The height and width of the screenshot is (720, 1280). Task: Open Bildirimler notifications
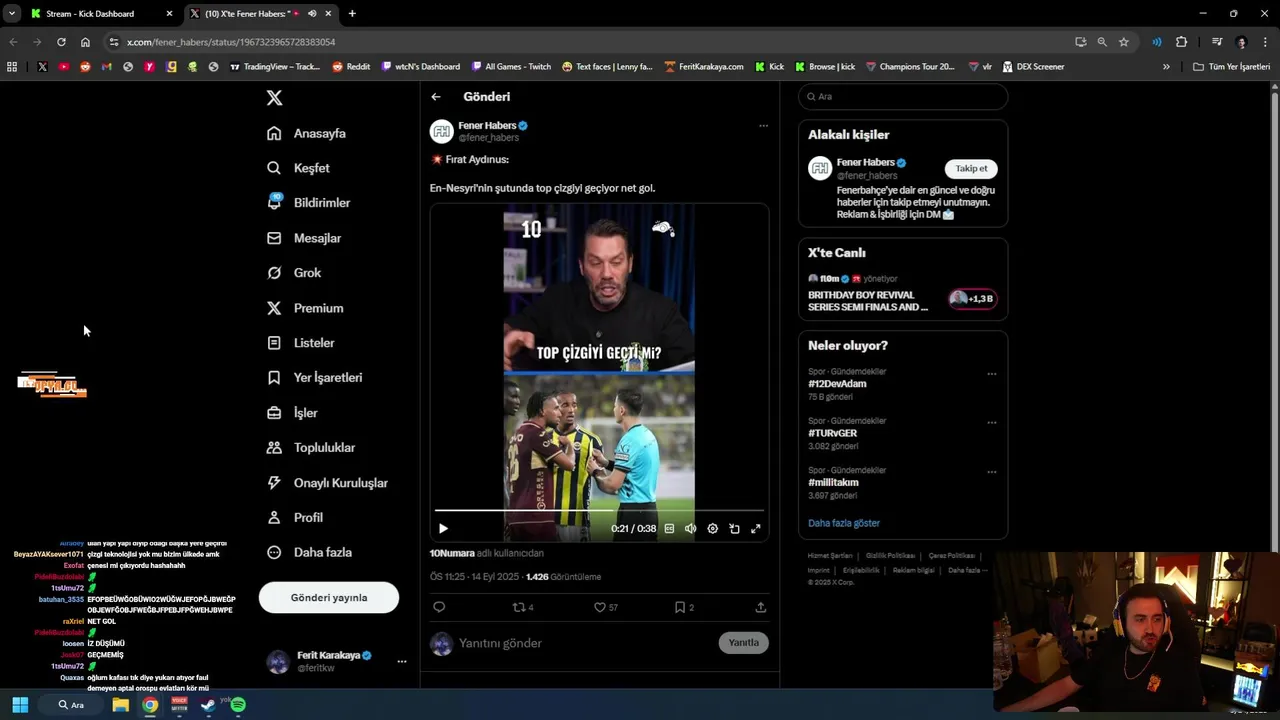[308, 202]
